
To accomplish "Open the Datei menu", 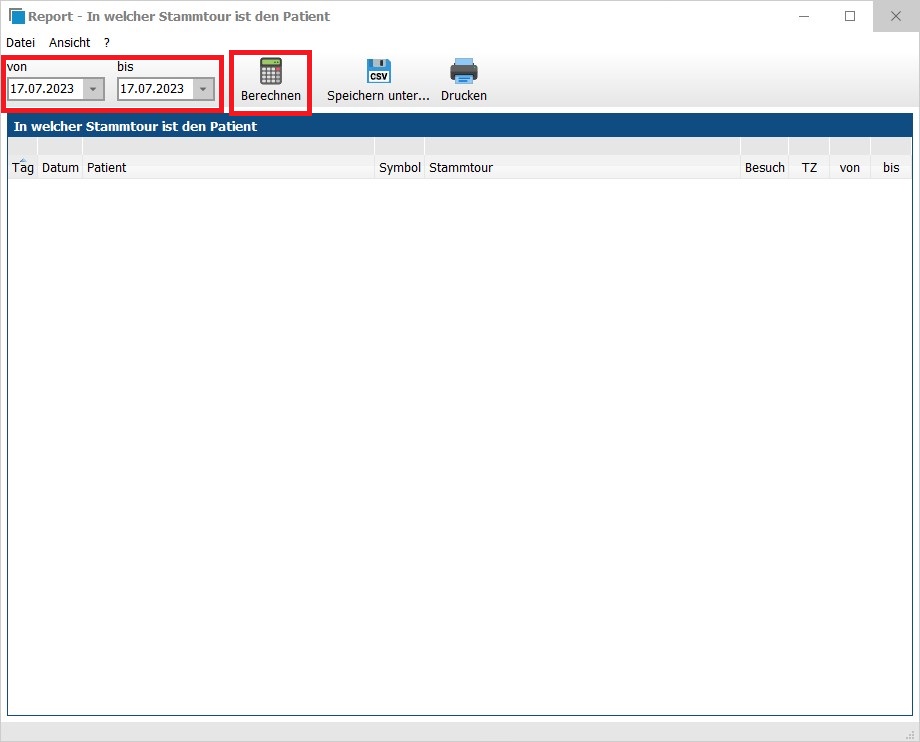I will (x=21, y=42).
